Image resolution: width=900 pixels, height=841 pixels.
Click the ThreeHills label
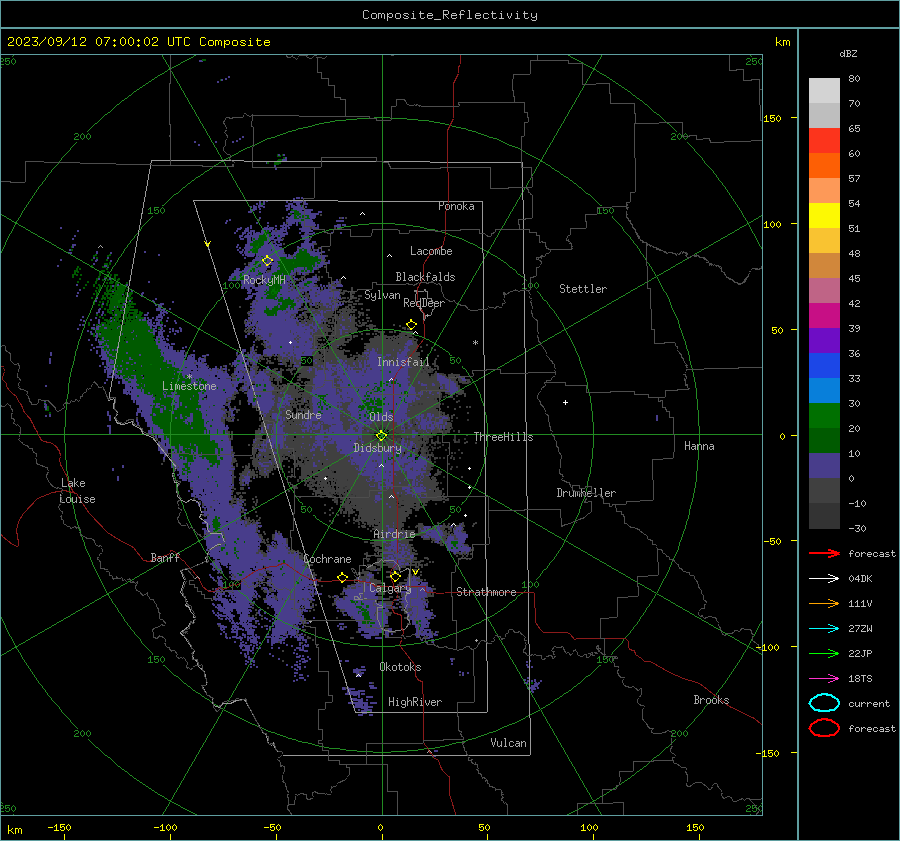point(503,437)
